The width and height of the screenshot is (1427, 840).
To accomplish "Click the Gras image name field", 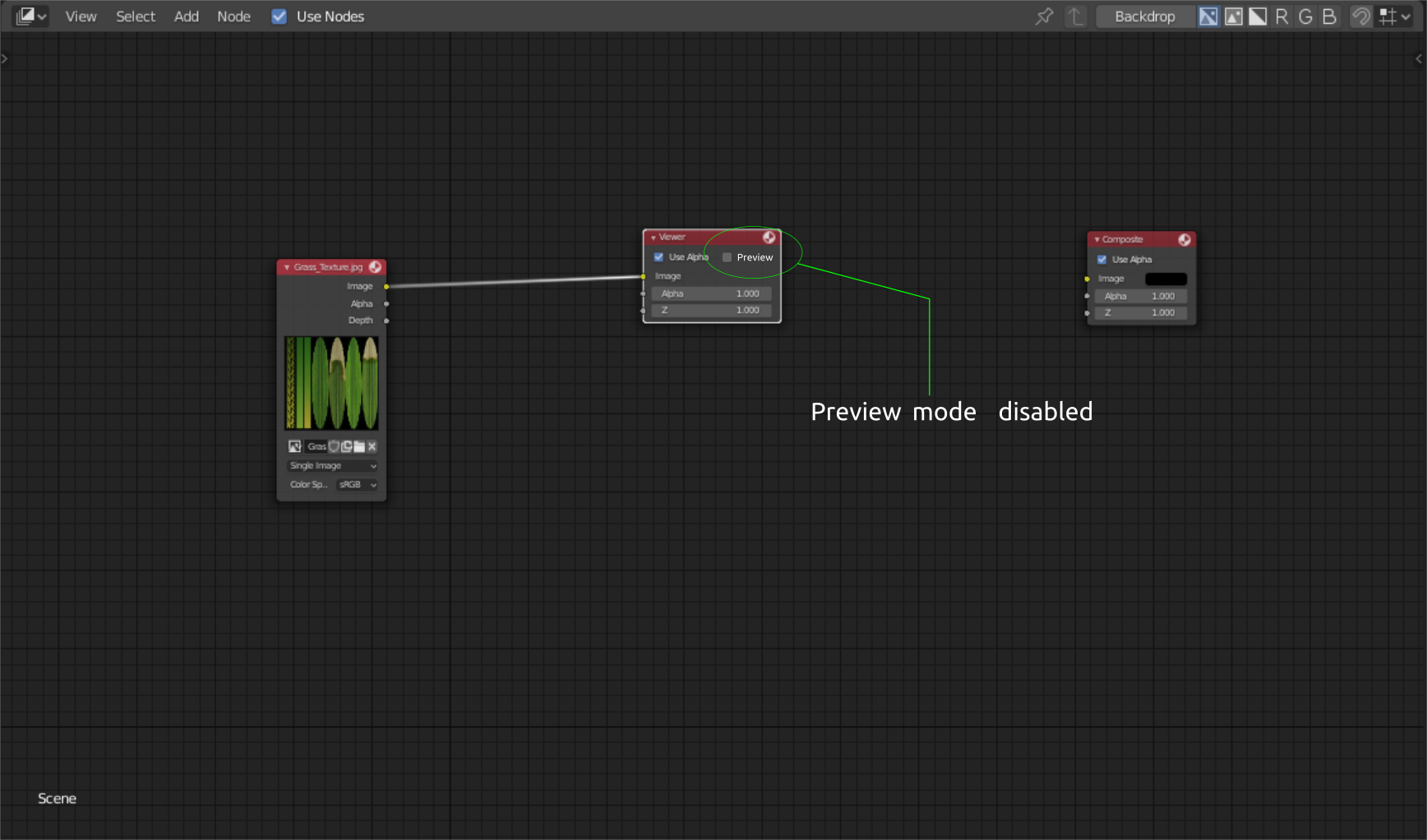I will click(x=316, y=446).
